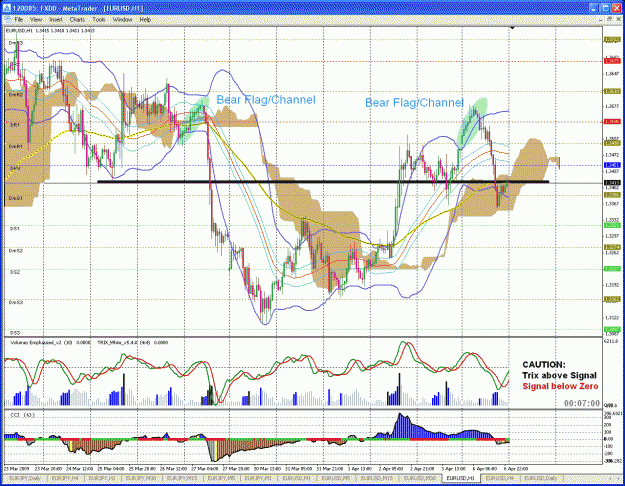Open the File menu
The width and height of the screenshot is (625, 486).
click(19, 19)
